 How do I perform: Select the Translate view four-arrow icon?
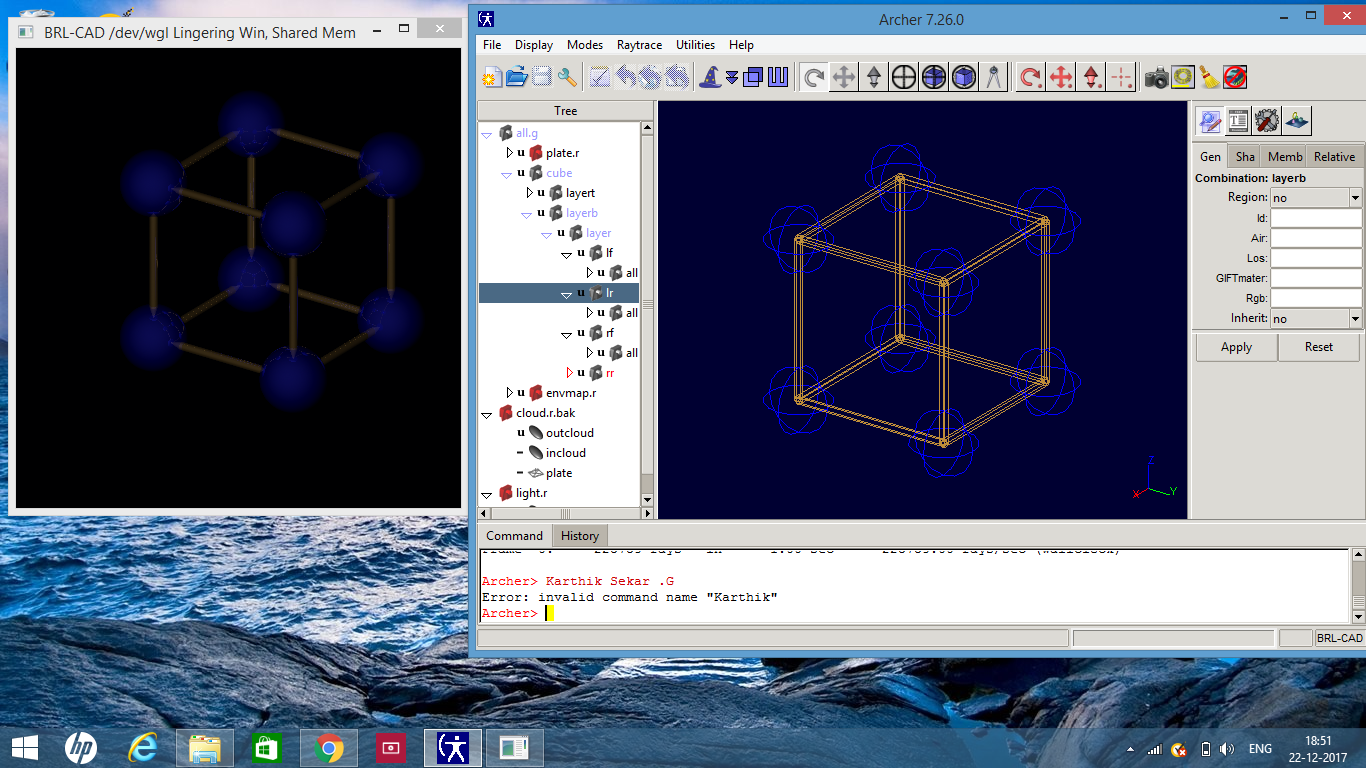(844, 77)
